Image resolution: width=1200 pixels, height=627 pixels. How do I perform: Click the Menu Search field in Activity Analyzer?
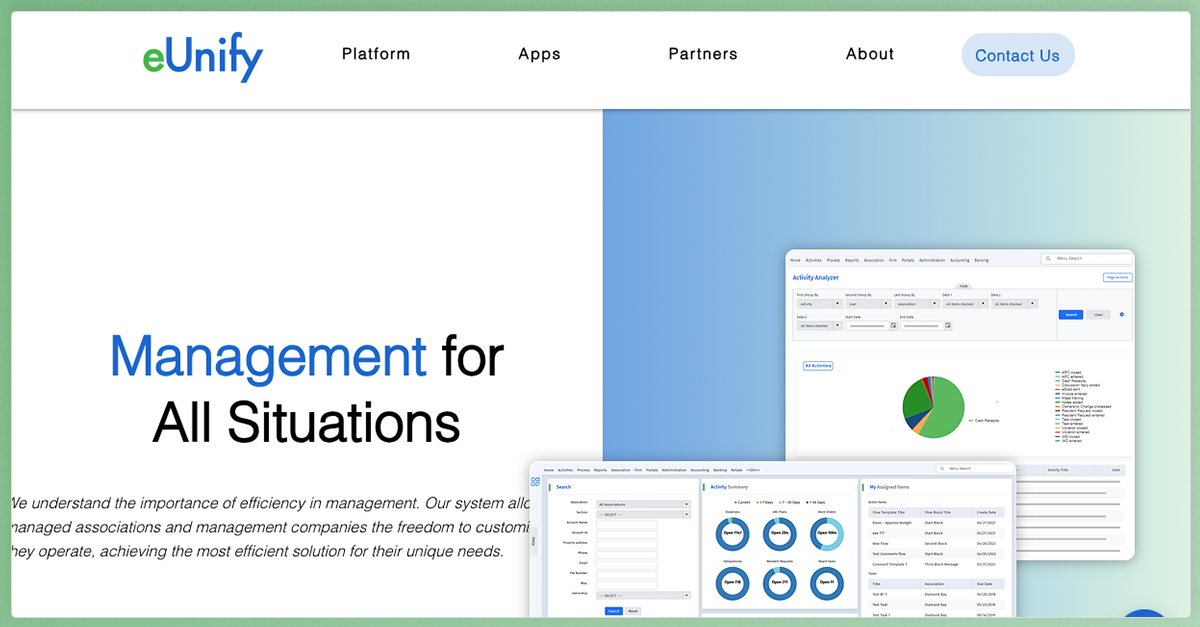1090,258
